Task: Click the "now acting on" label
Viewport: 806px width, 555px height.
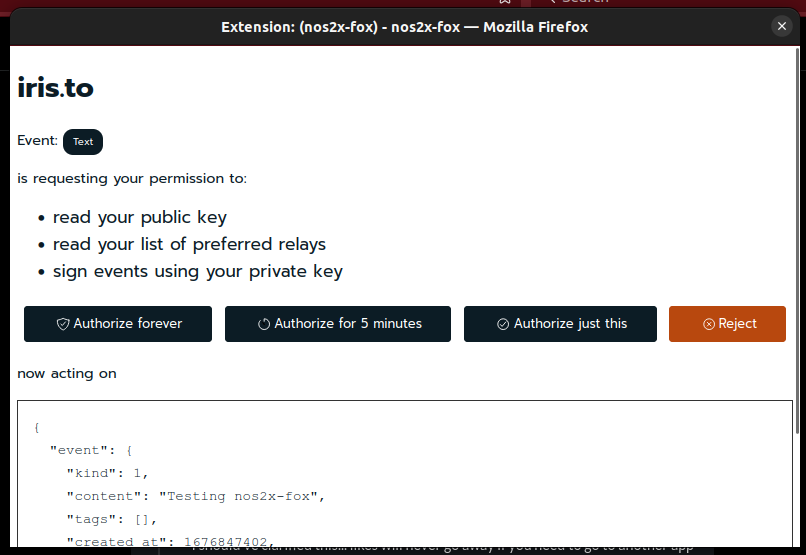Action: 67,374
